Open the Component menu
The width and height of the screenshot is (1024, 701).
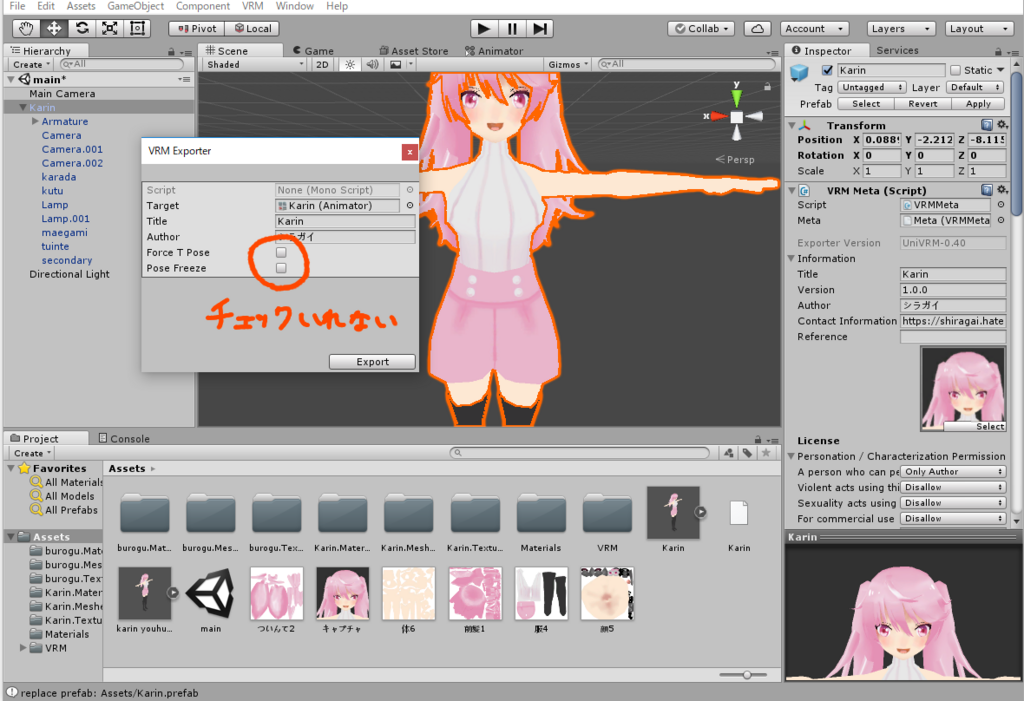202,6
